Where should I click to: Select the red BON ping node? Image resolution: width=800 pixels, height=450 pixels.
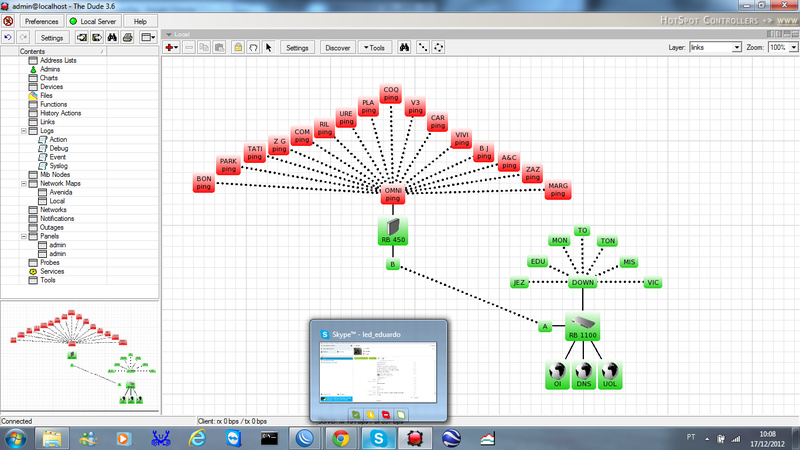204,183
